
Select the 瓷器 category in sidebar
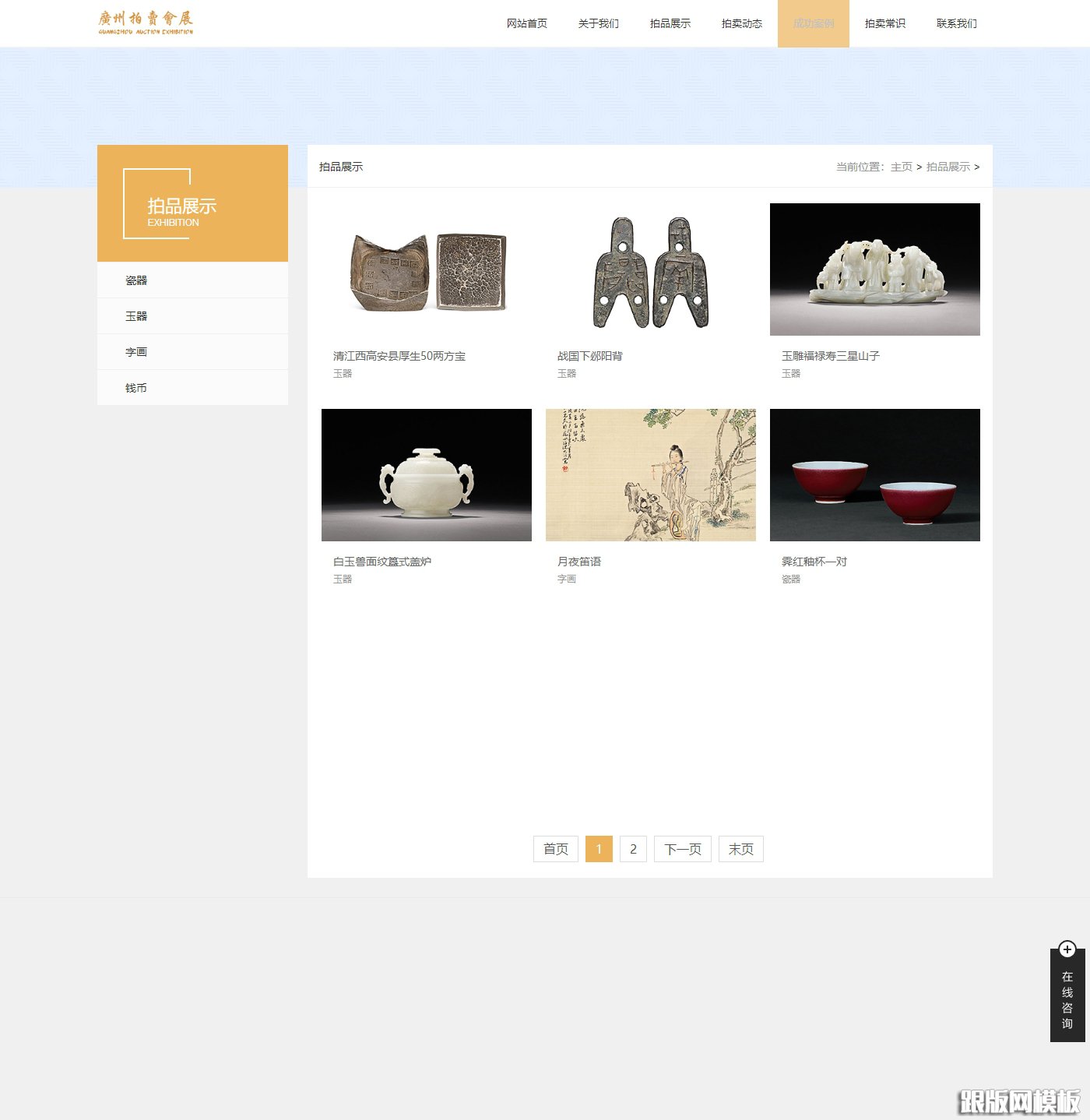[136, 280]
